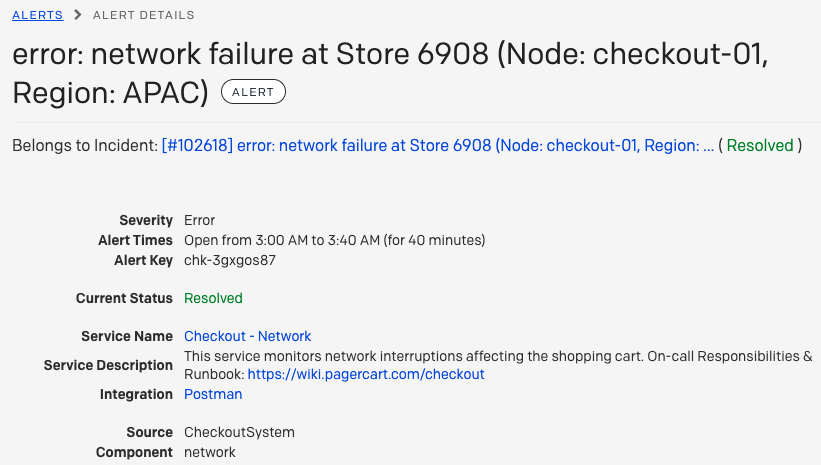Screen dimensions: 821x465
Task: Click the ALERT badge beside the title
Action: 253,92
